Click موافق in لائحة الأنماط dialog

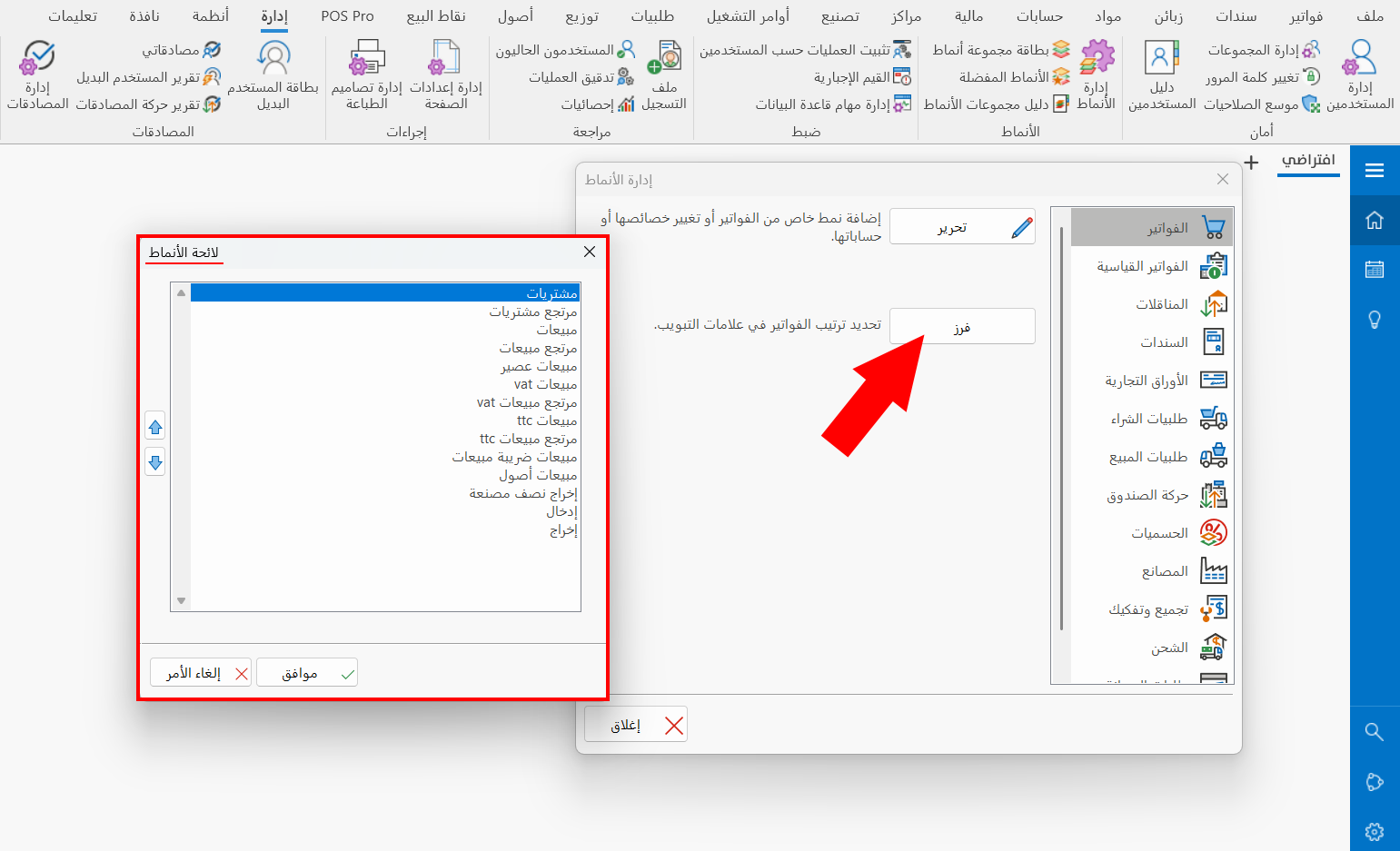click(307, 673)
